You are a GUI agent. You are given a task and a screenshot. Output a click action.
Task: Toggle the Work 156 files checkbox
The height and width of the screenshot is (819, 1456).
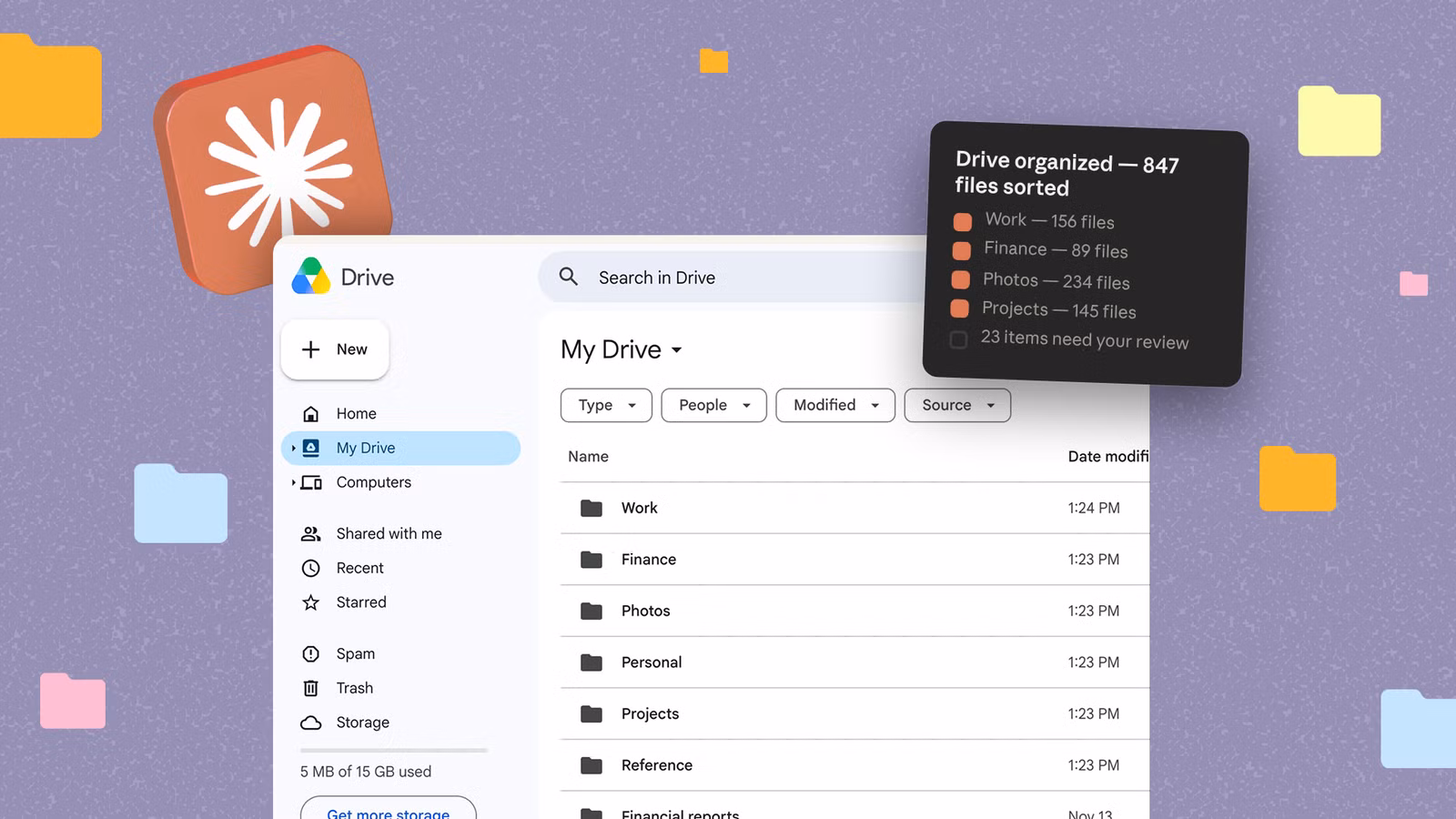click(963, 221)
